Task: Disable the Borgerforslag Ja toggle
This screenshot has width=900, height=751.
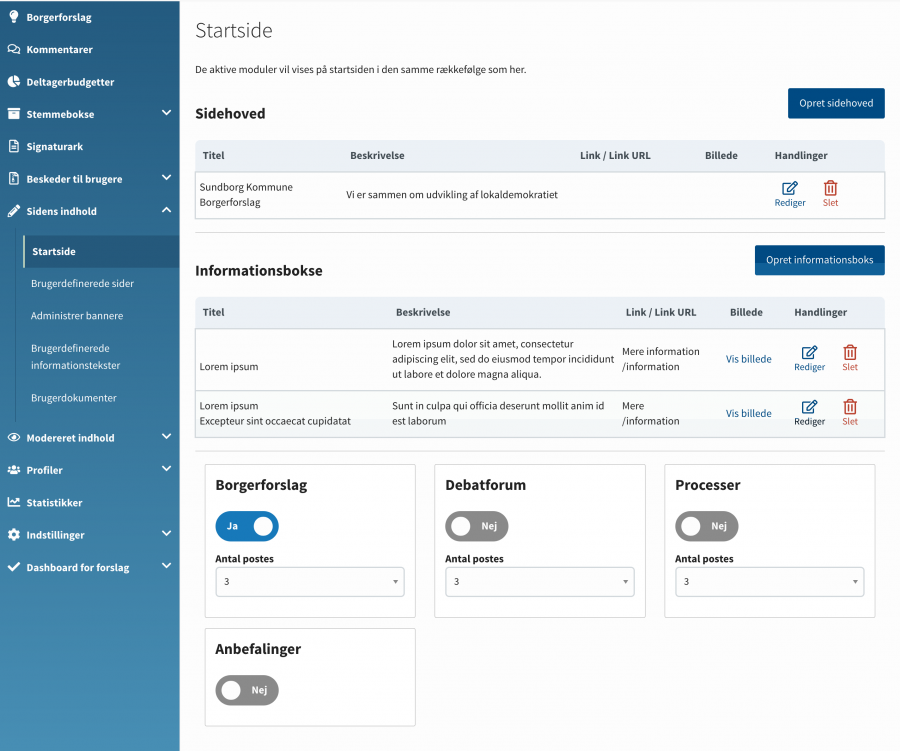Action: point(247,526)
